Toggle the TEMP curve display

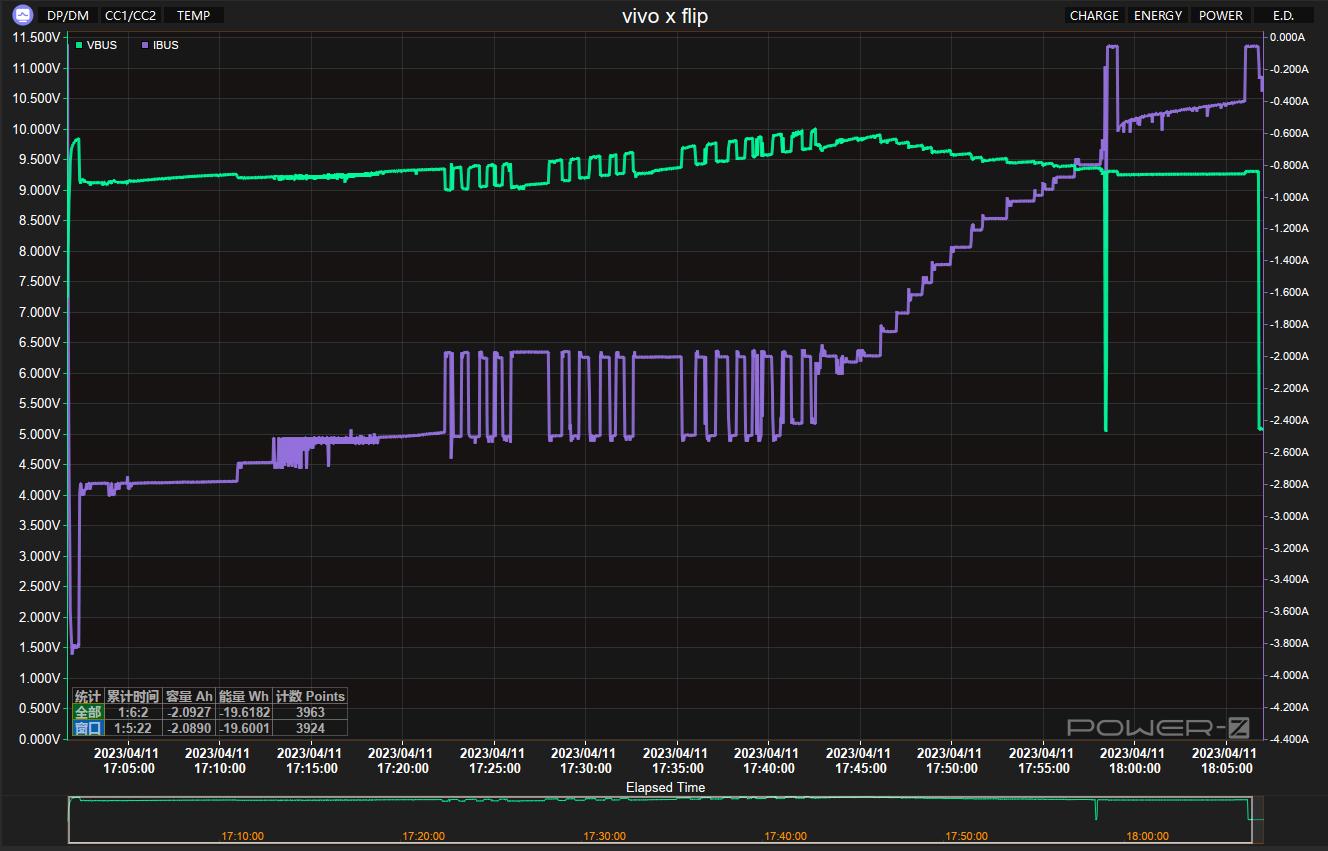(193, 16)
